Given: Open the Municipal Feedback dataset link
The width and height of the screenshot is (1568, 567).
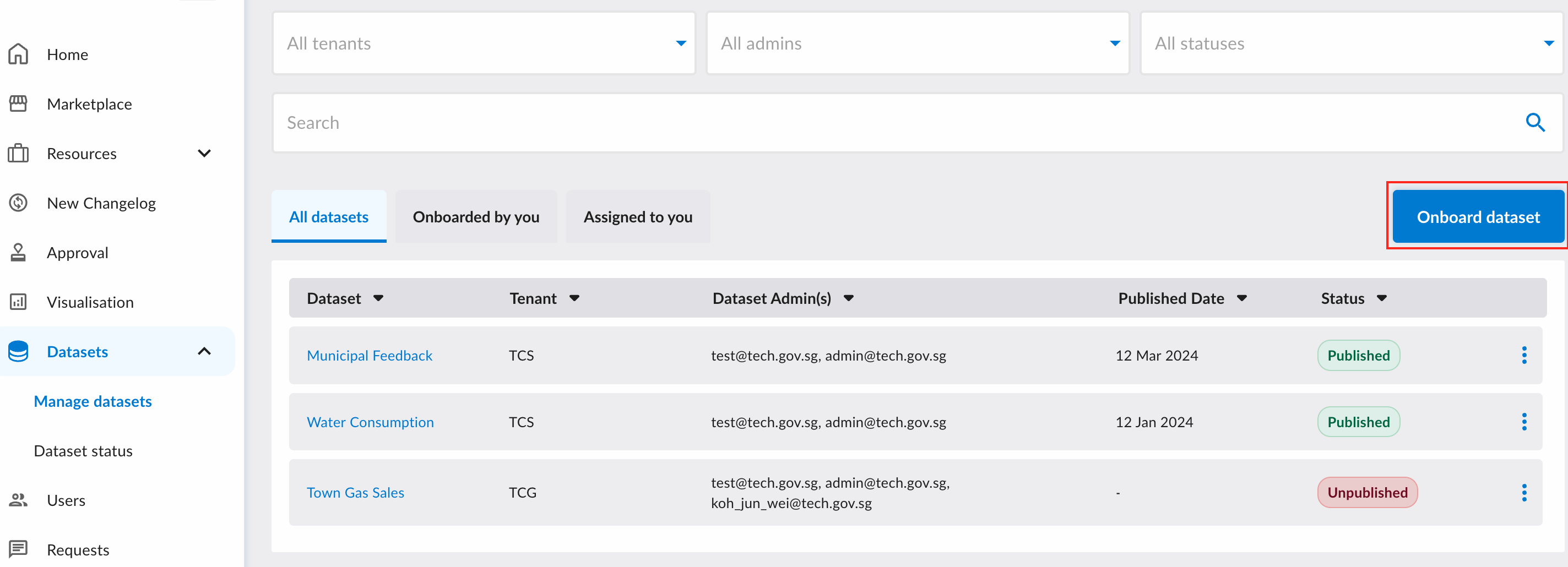Looking at the screenshot, I should tap(370, 355).
